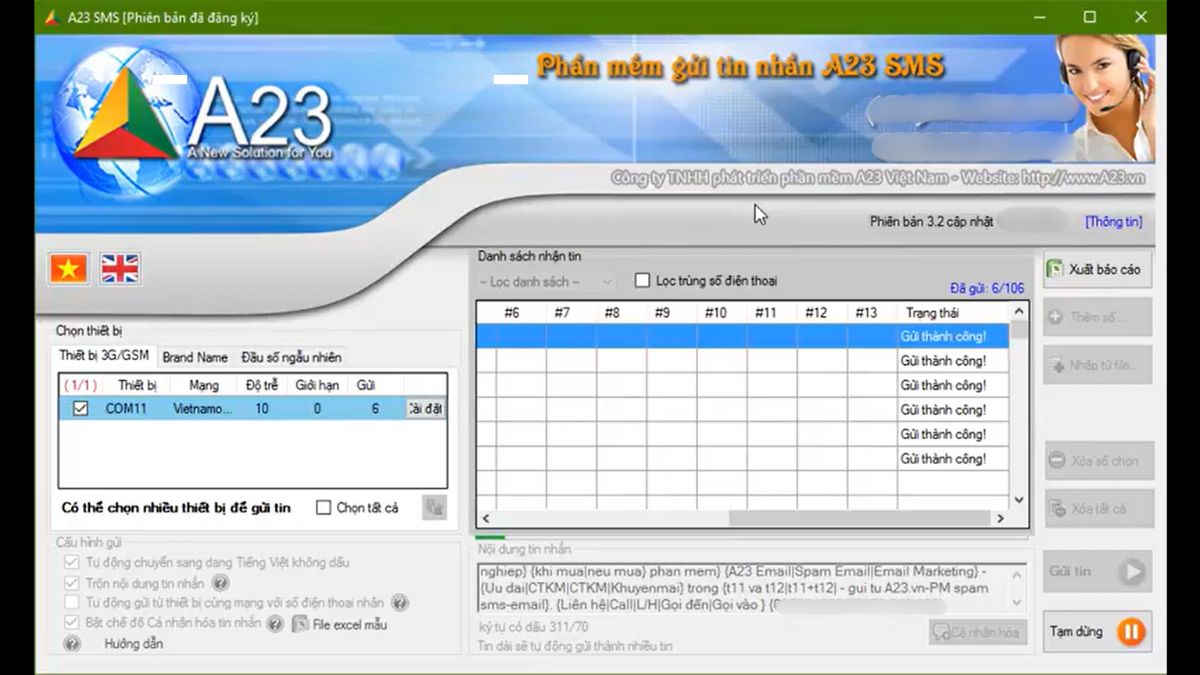The height and width of the screenshot is (675, 1200).
Task: Click the (1/1) device count header
Action: (x=78, y=385)
